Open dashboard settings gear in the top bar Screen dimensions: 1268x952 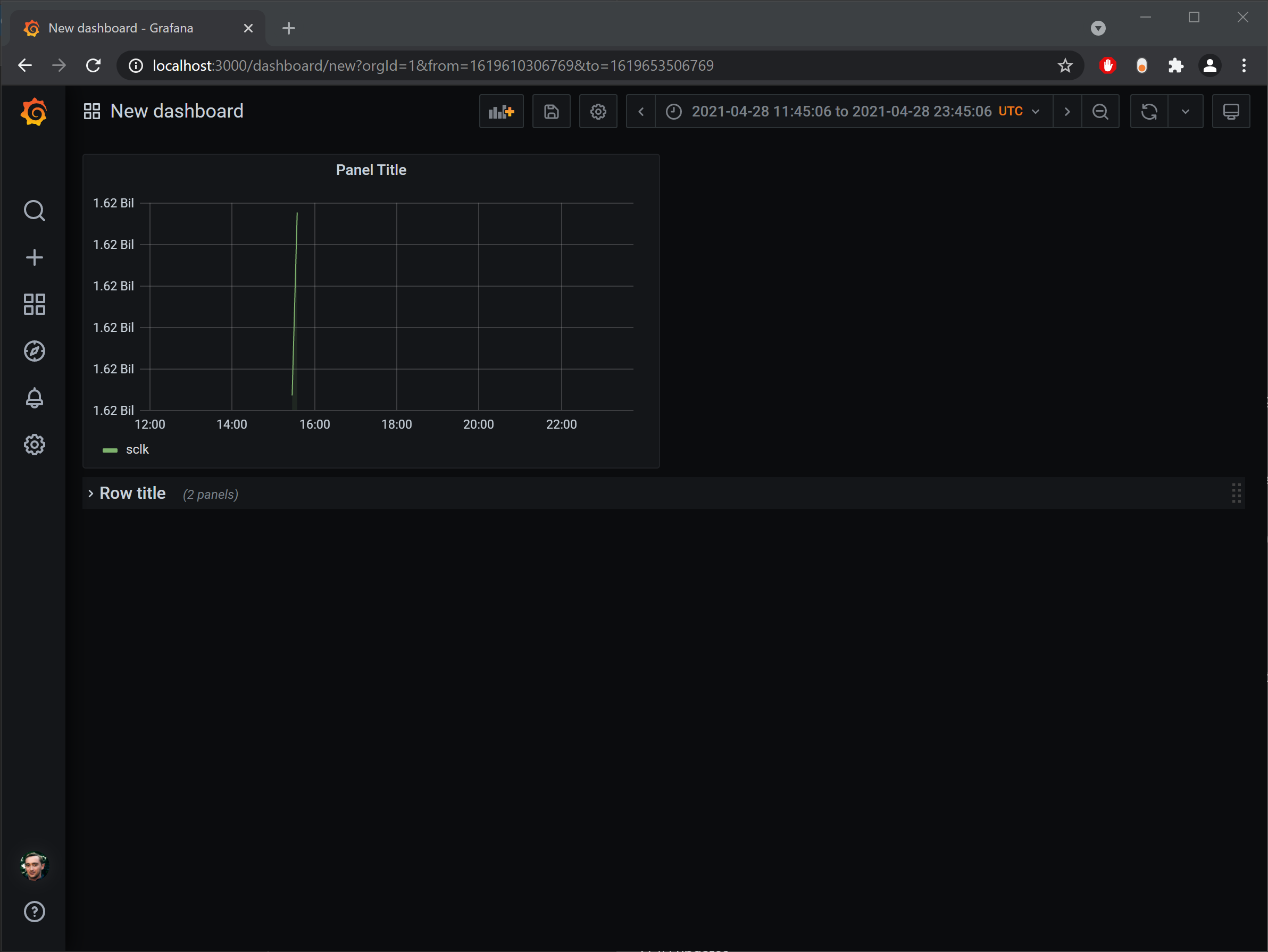click(x=598, y=111)
